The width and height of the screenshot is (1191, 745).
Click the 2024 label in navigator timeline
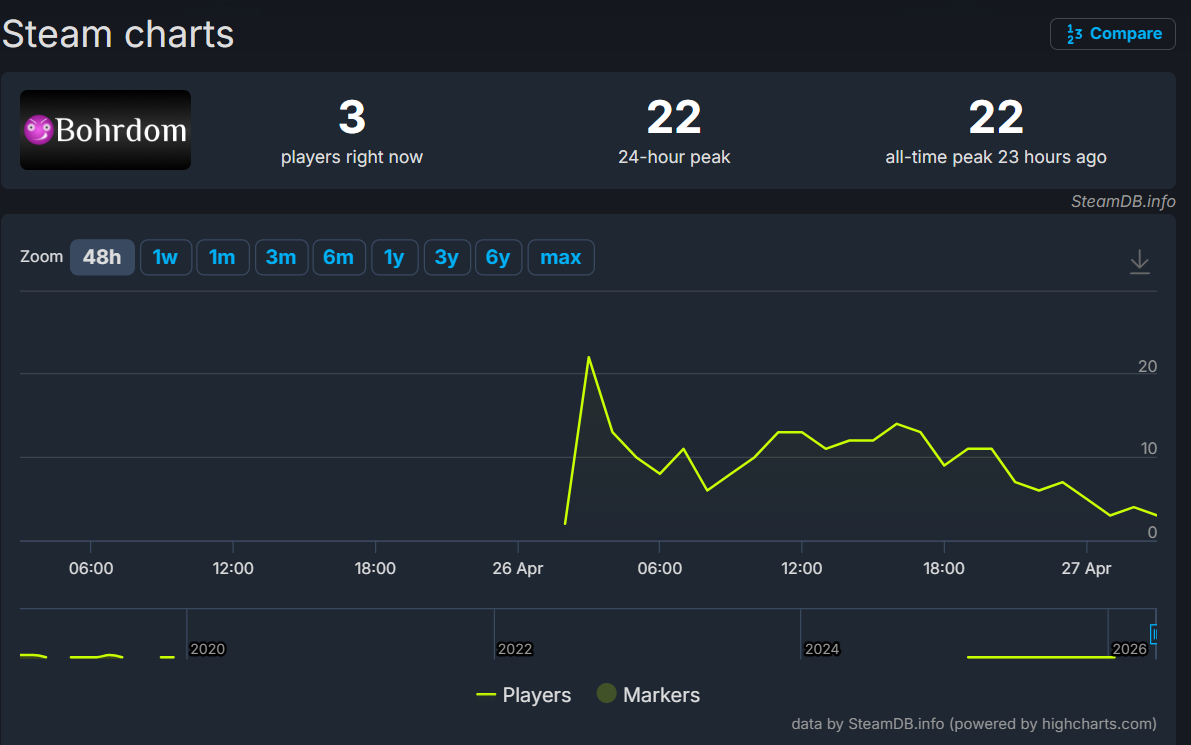coord(822,649)
